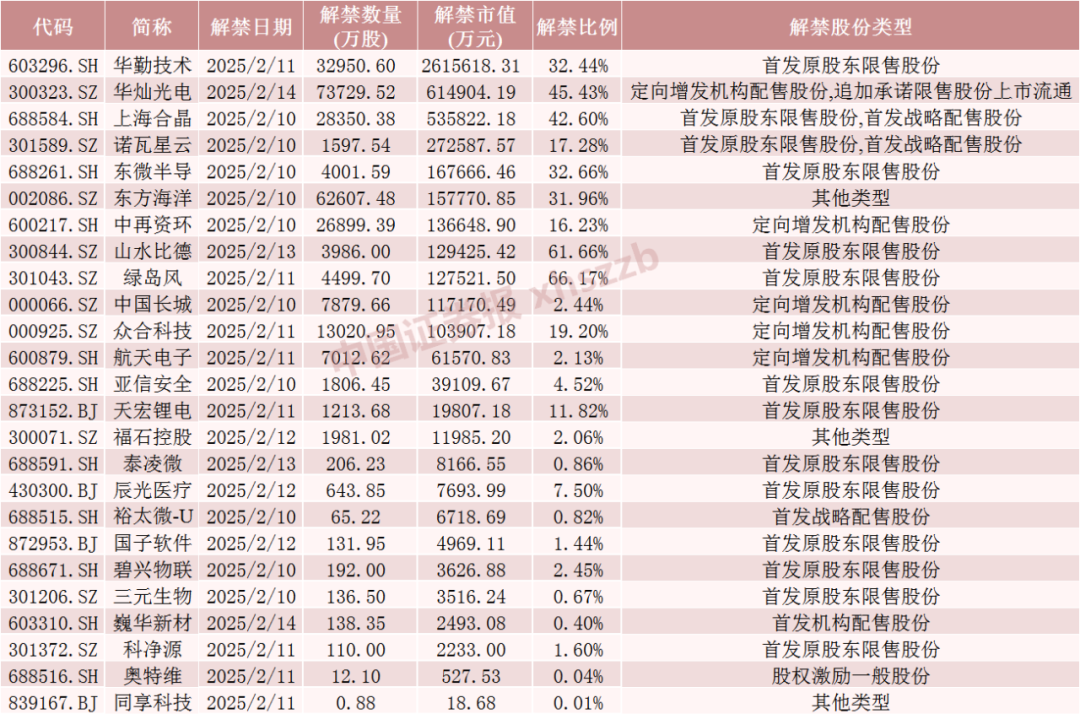1080x714 pixels.
Task: Click the 解禁股份类型 column header
Action: pos(851,26)
